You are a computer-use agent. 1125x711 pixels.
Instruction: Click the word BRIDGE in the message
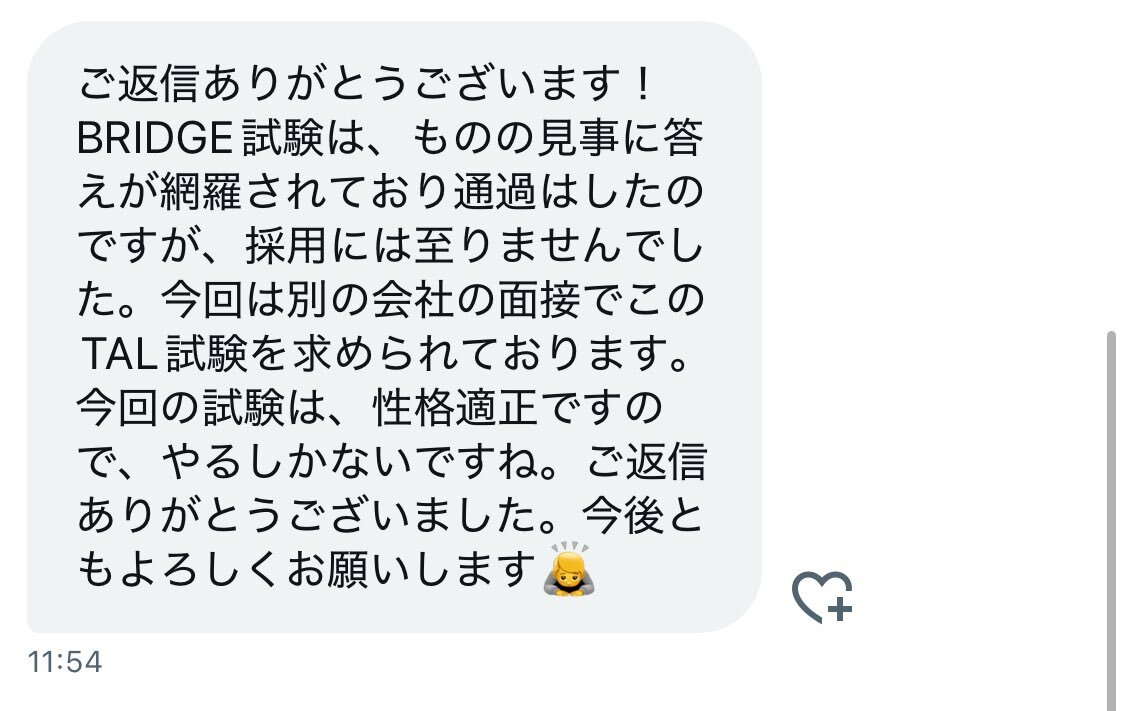(155, 138)
